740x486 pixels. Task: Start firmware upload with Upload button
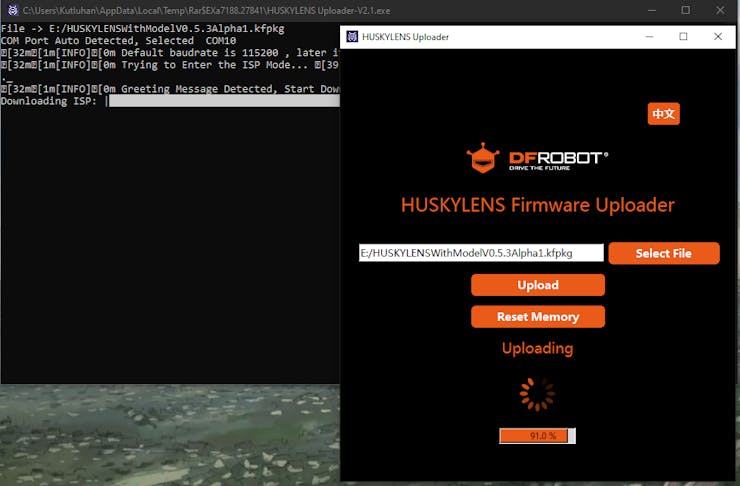(538, 285)
